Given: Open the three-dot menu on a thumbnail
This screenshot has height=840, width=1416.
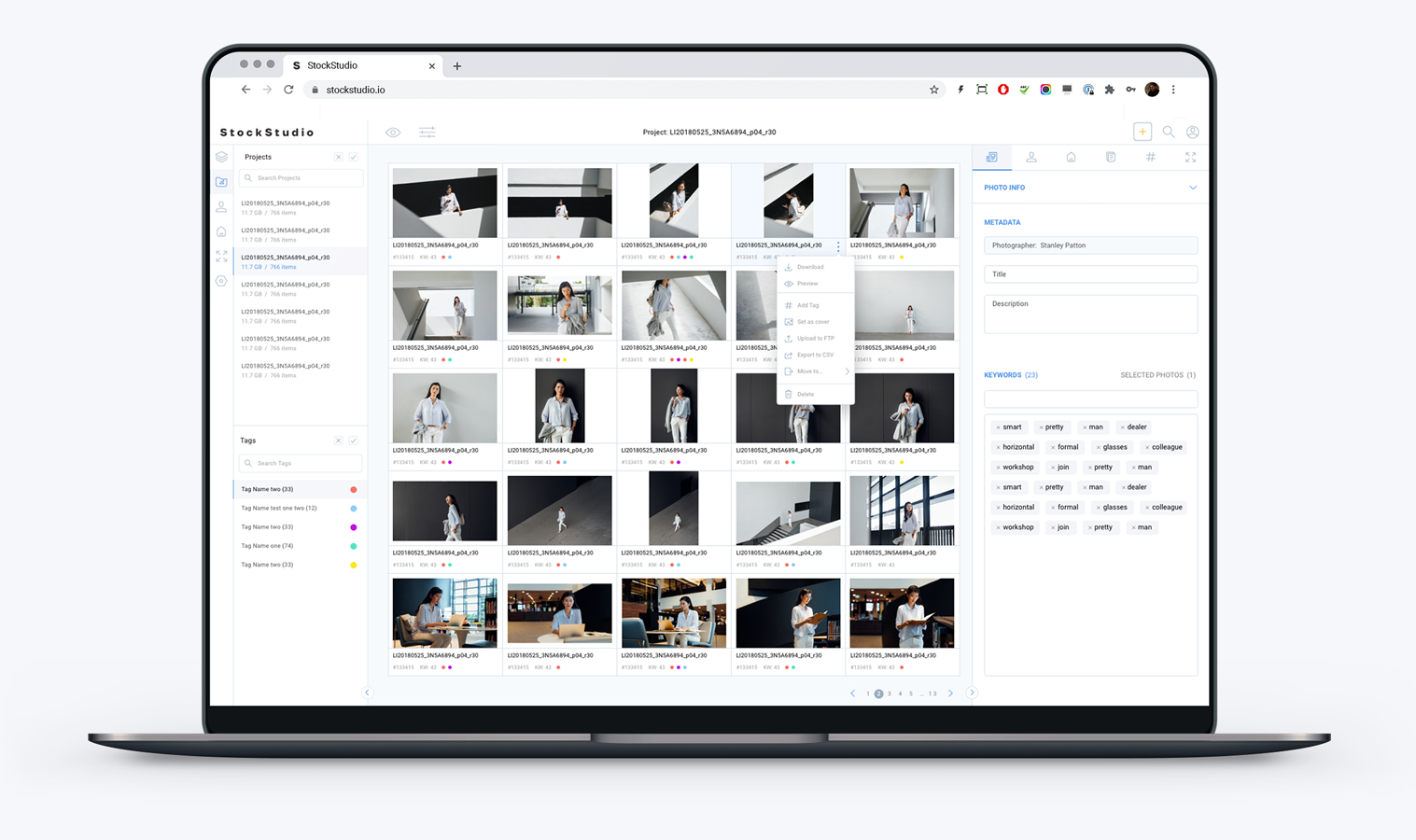Looking at the screenshot, I should [x=838, y=245].
